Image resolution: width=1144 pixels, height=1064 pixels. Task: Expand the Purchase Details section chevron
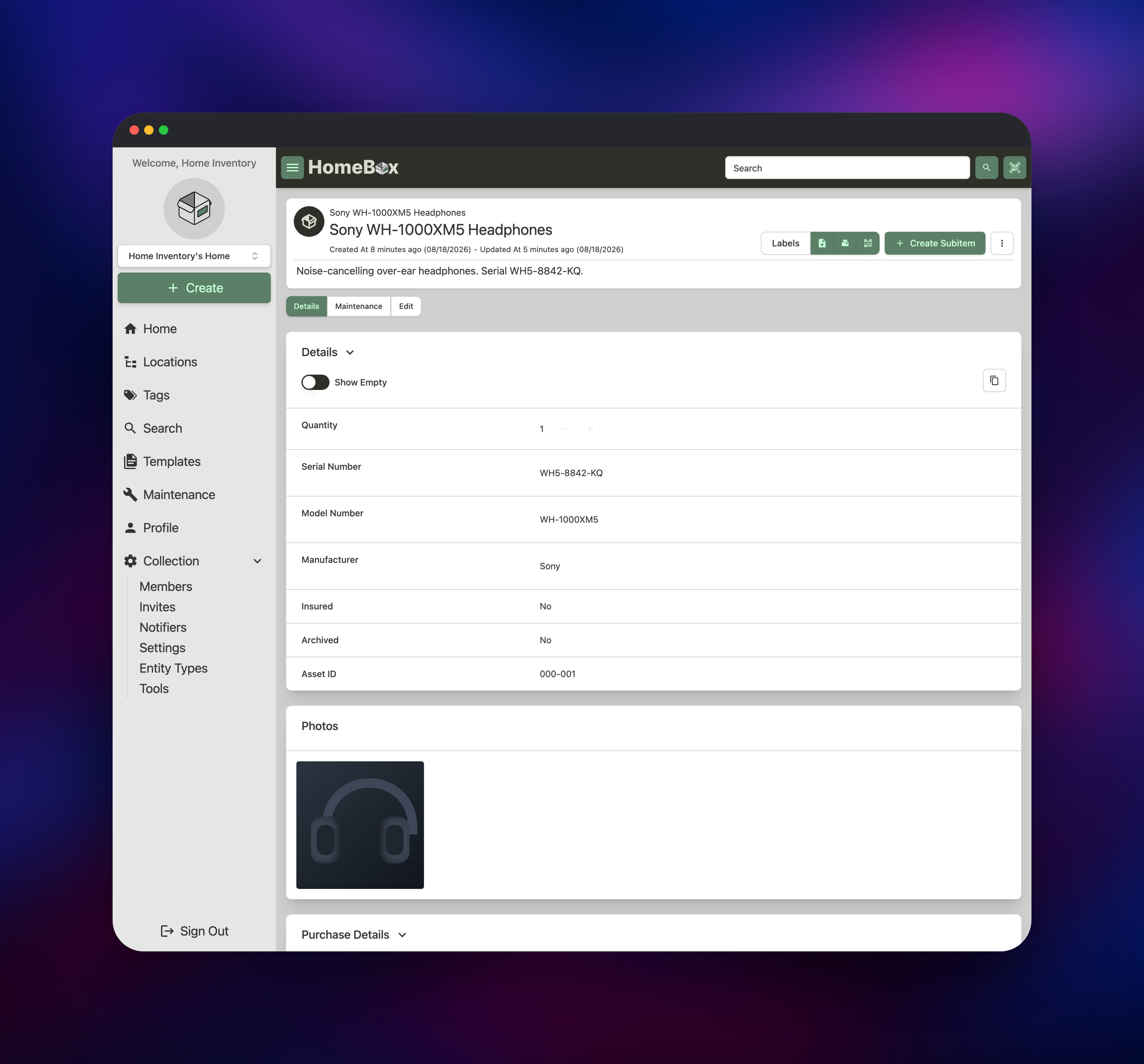[402, 935]
